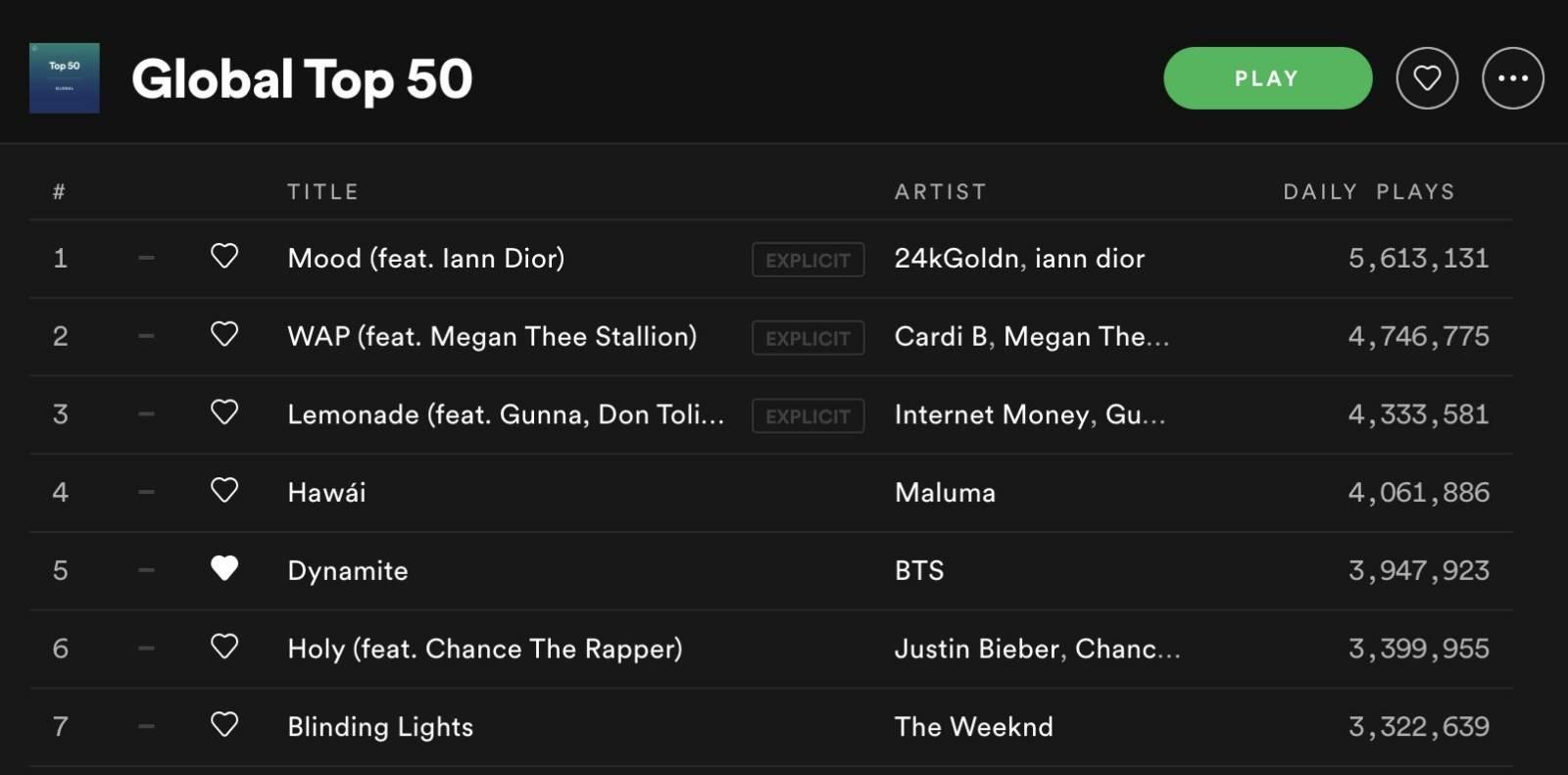Select the Blinding Lights track title
The image size is (1568, 775).
click(x=380, y=727)
